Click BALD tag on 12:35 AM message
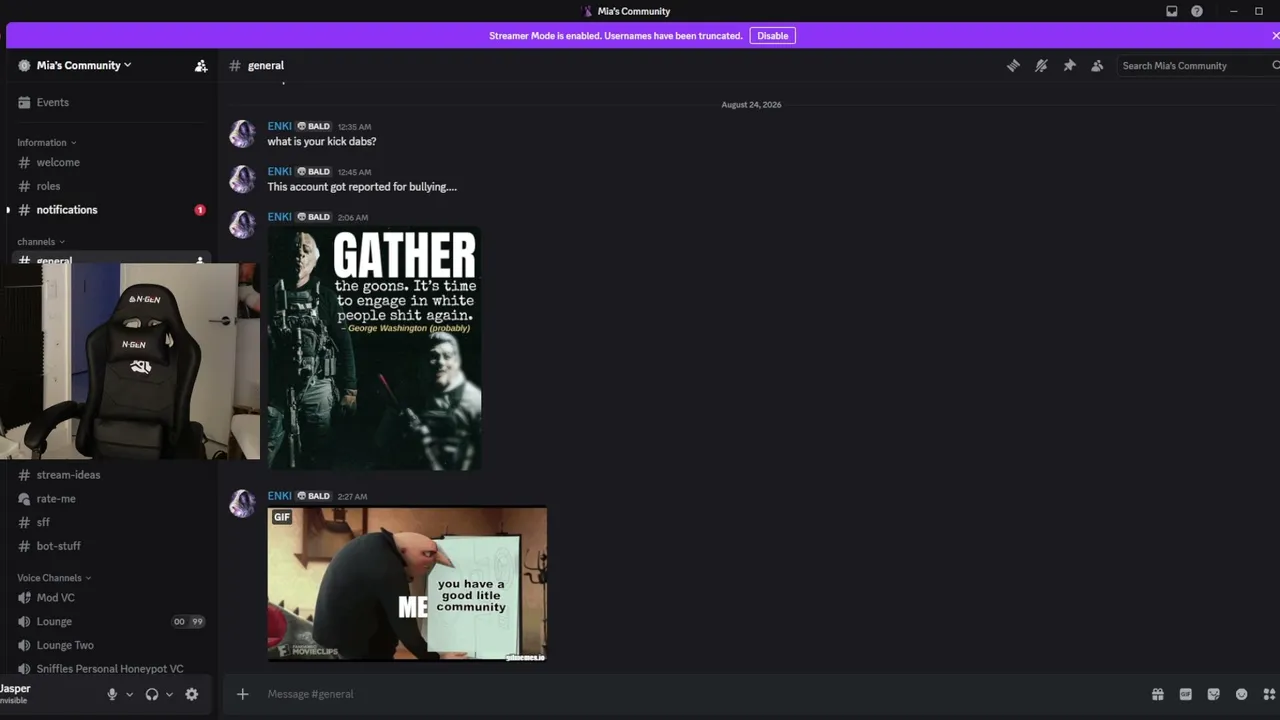This screenshot has width=1280, height=720. click(x=314, y=127)
